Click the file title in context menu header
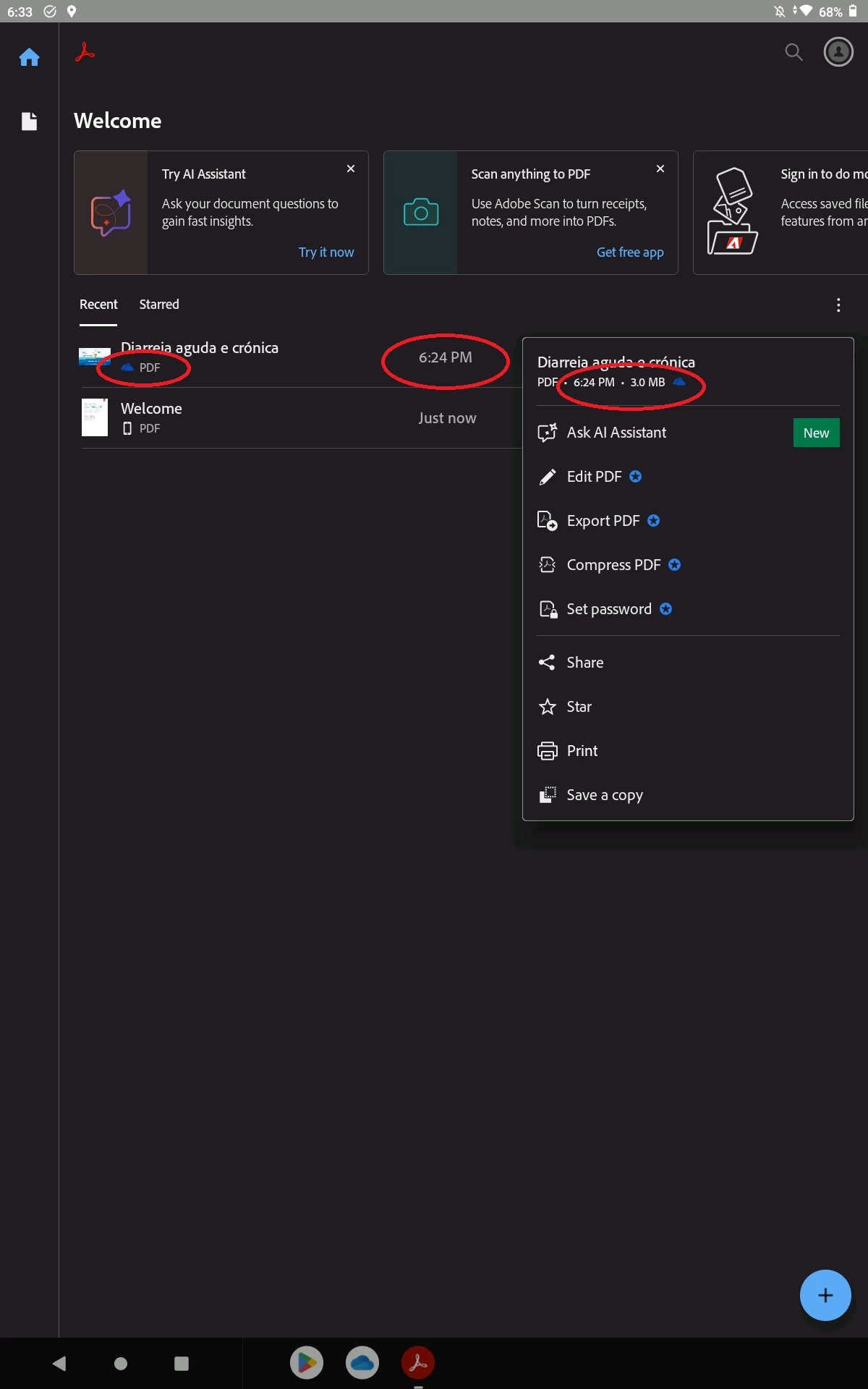 pyautogui.click(x=616, y=362)
